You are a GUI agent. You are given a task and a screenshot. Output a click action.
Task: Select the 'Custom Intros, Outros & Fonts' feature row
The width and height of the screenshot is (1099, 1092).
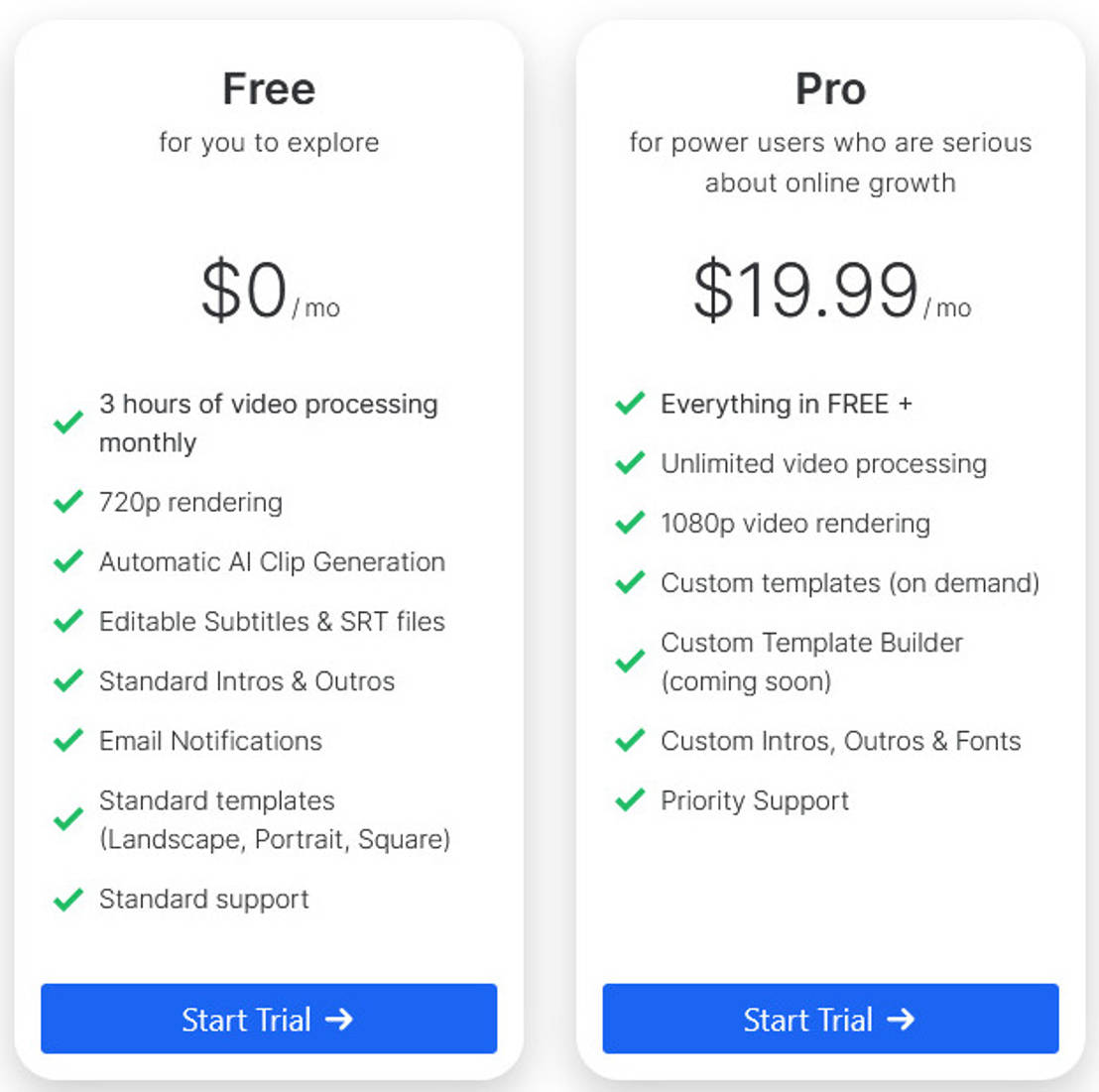[839, 740]
